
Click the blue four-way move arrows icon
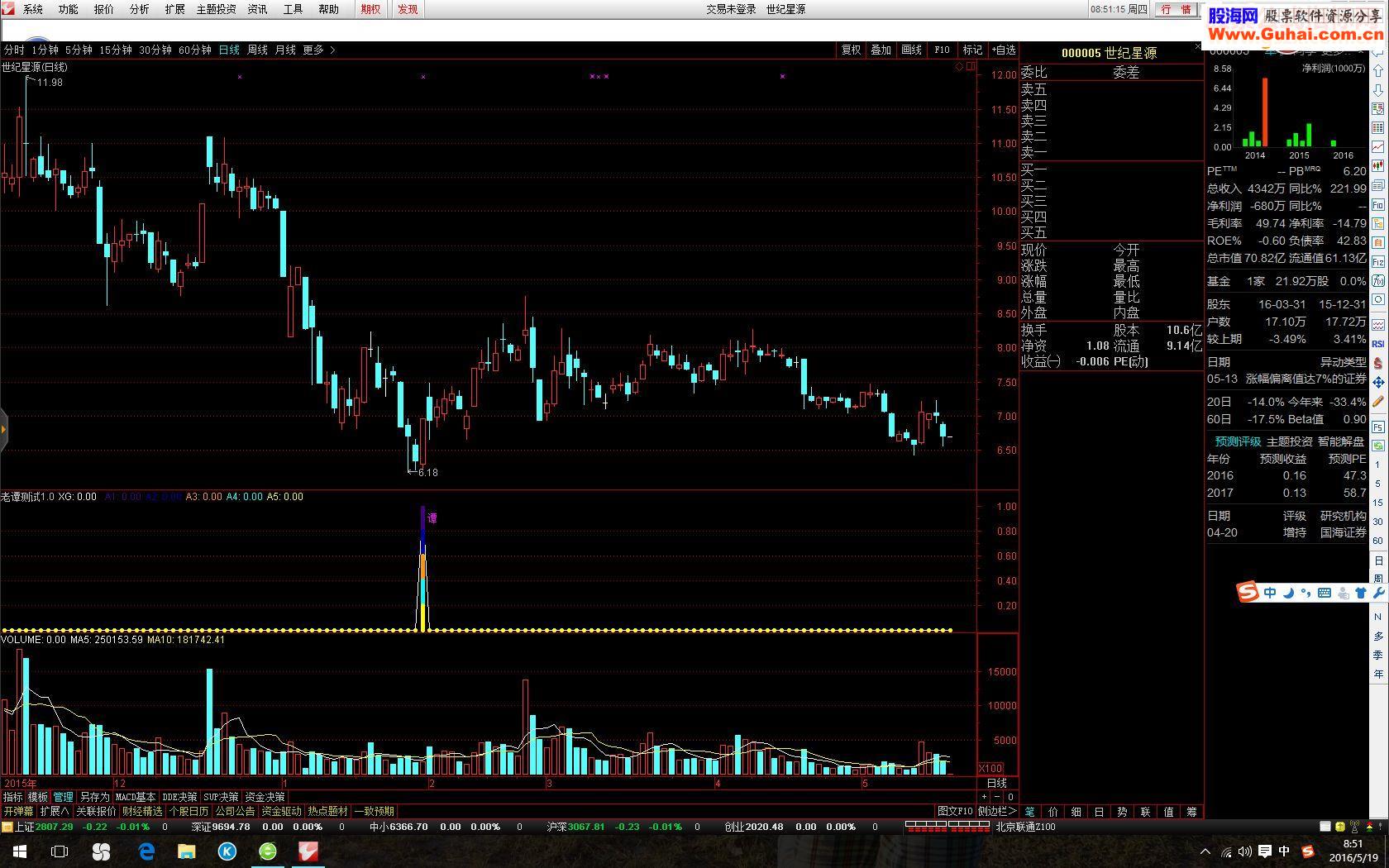pos(1377,383)
